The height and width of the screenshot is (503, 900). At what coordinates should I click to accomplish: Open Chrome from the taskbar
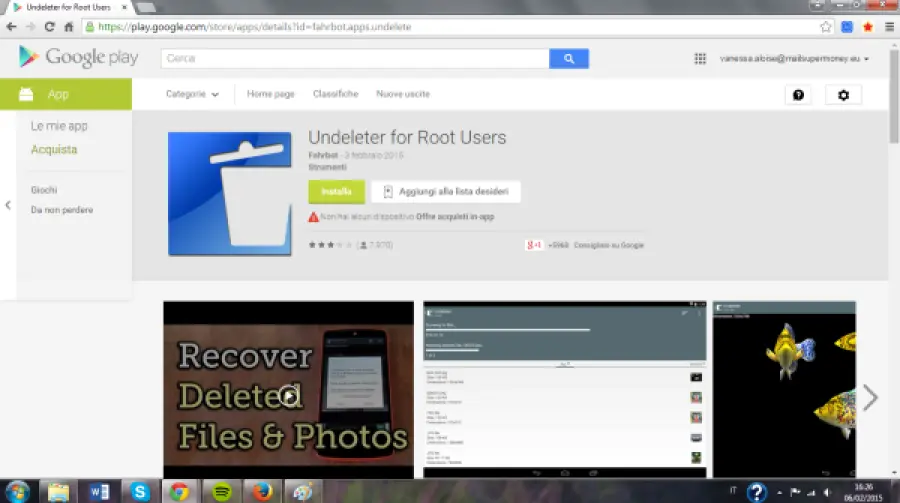click(179, 492)
